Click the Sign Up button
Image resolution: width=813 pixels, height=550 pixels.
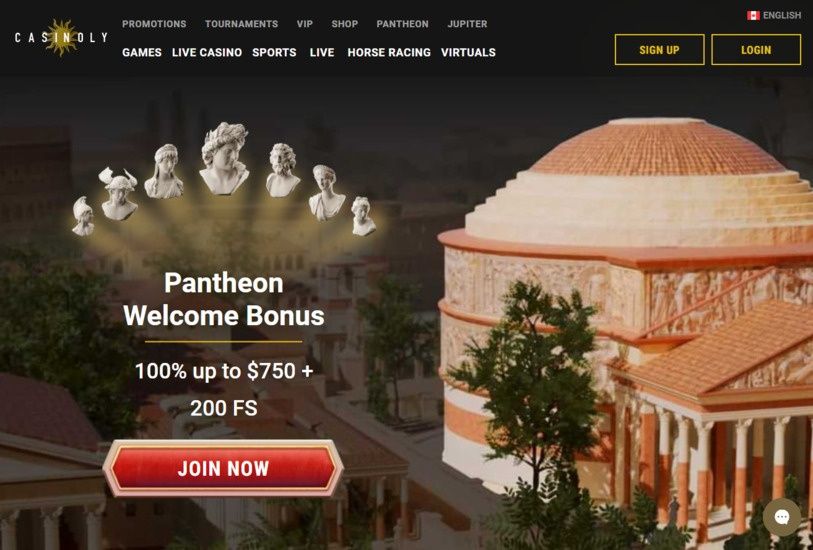click(x=659, y=50)
